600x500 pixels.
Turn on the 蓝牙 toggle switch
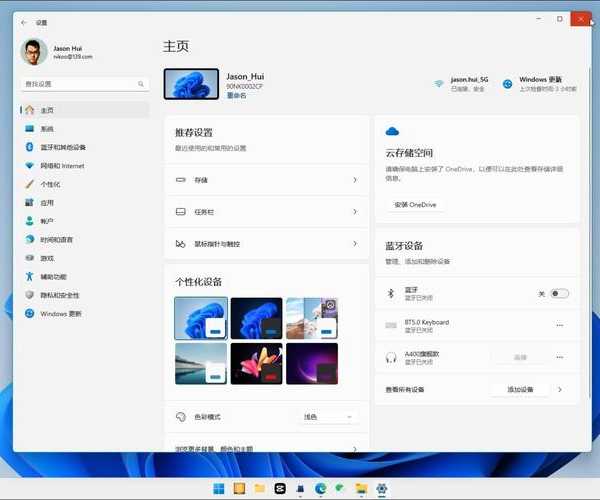pyautogui.click(x=559, y=293)
